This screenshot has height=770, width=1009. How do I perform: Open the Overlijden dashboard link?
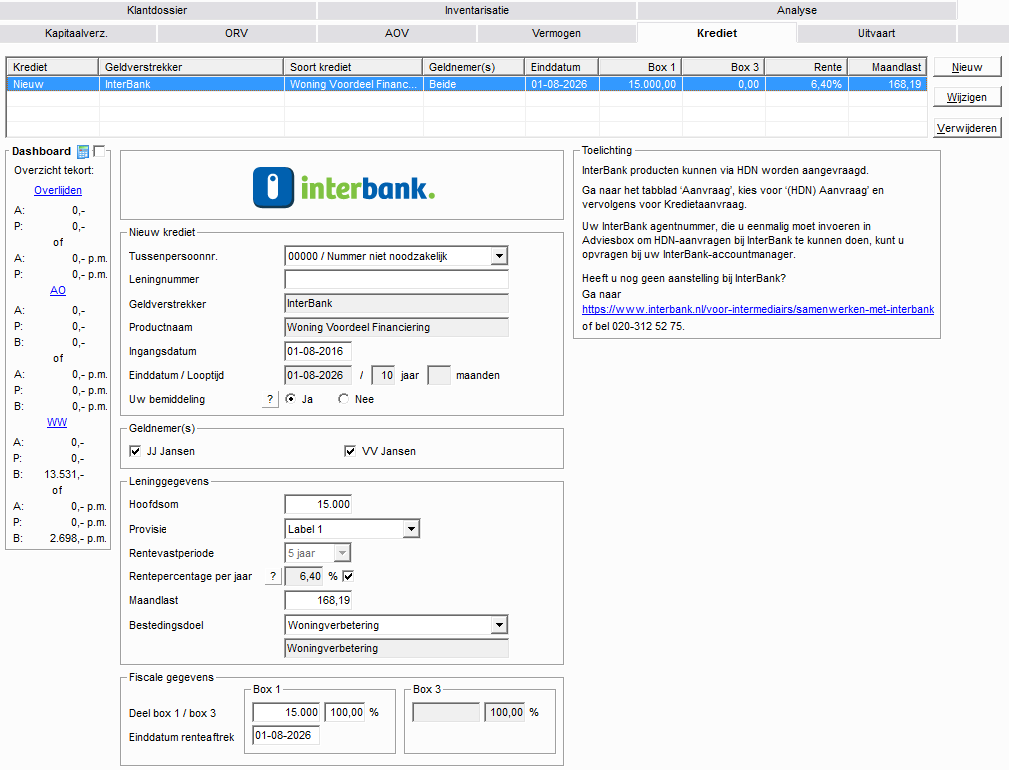tap(58, 190)
